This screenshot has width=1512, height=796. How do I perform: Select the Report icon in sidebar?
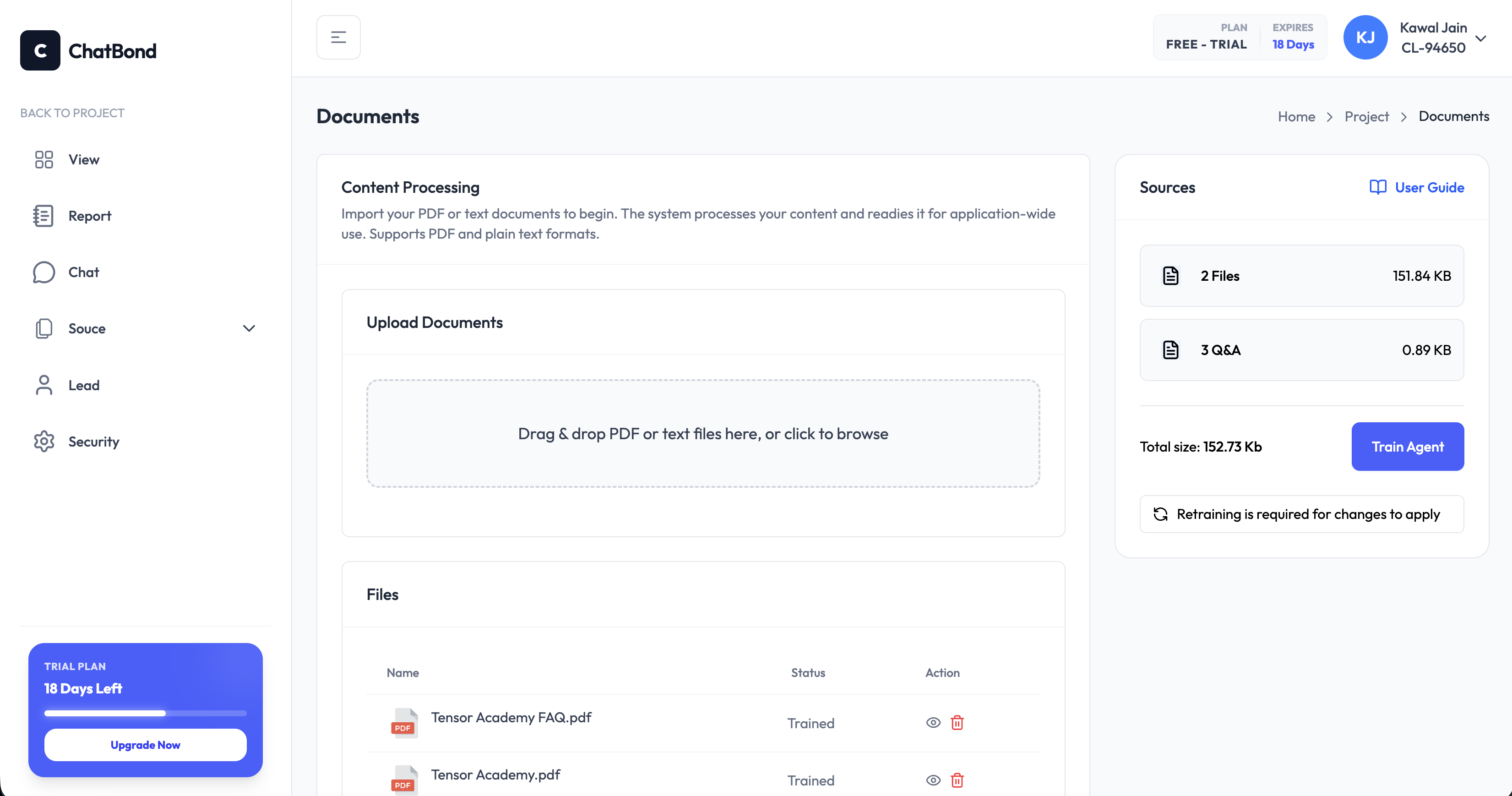[x=44, y=215]
